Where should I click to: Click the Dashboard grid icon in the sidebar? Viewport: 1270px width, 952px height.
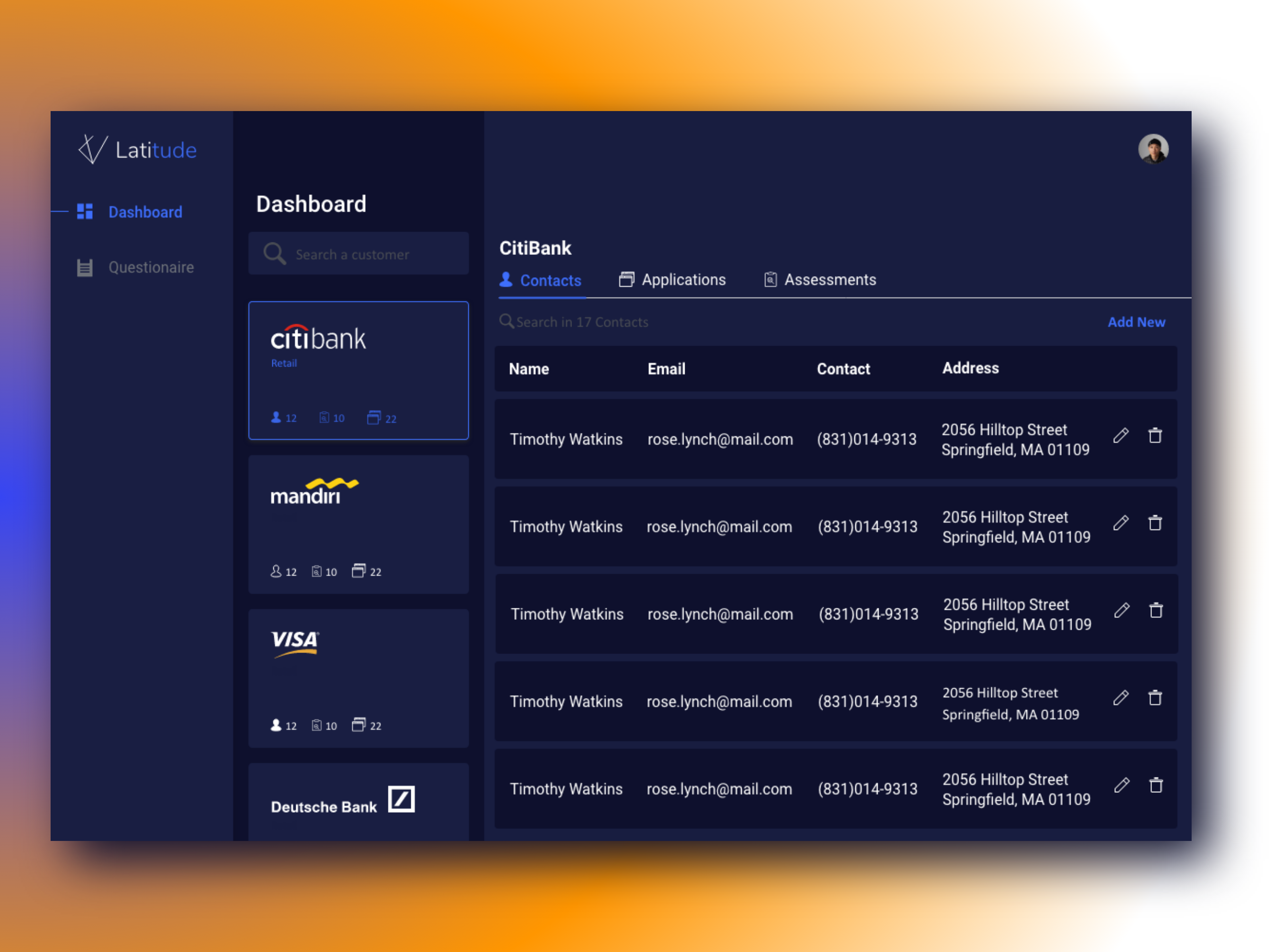[85, 211]
